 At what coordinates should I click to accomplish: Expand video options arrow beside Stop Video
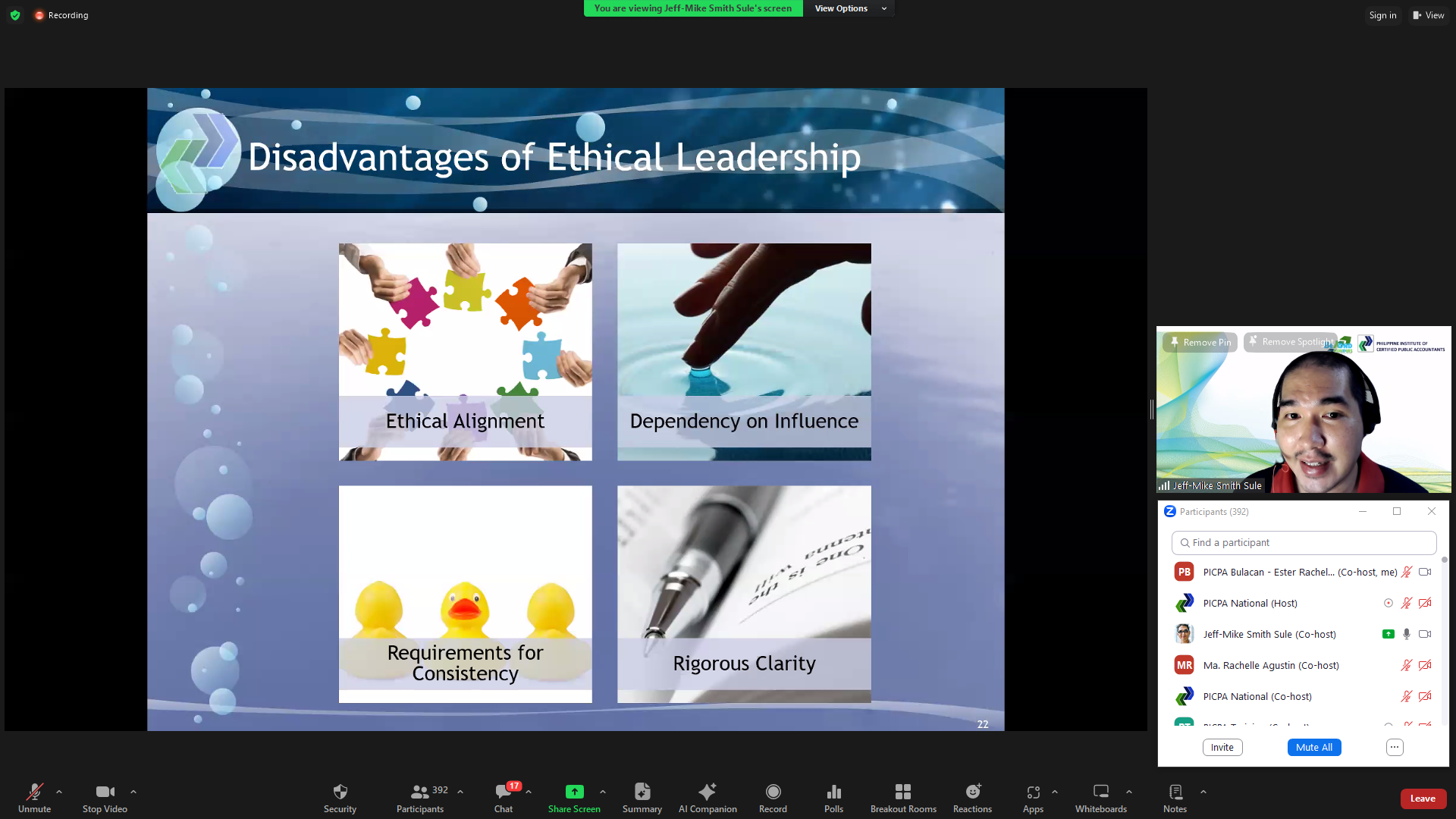(x=133, y=792)
